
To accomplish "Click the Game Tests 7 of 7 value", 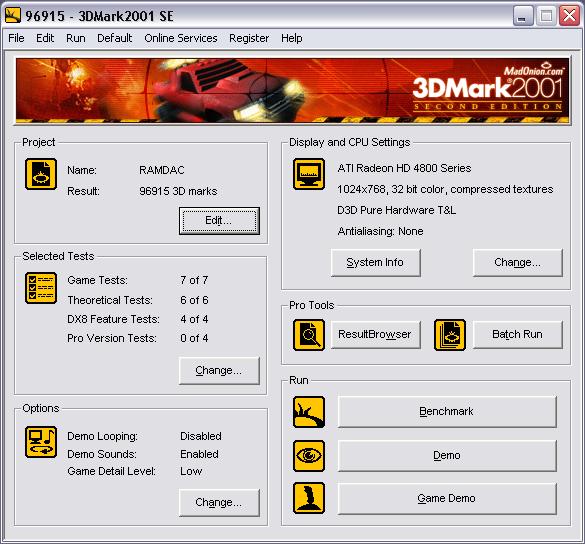I will [194, 280].
